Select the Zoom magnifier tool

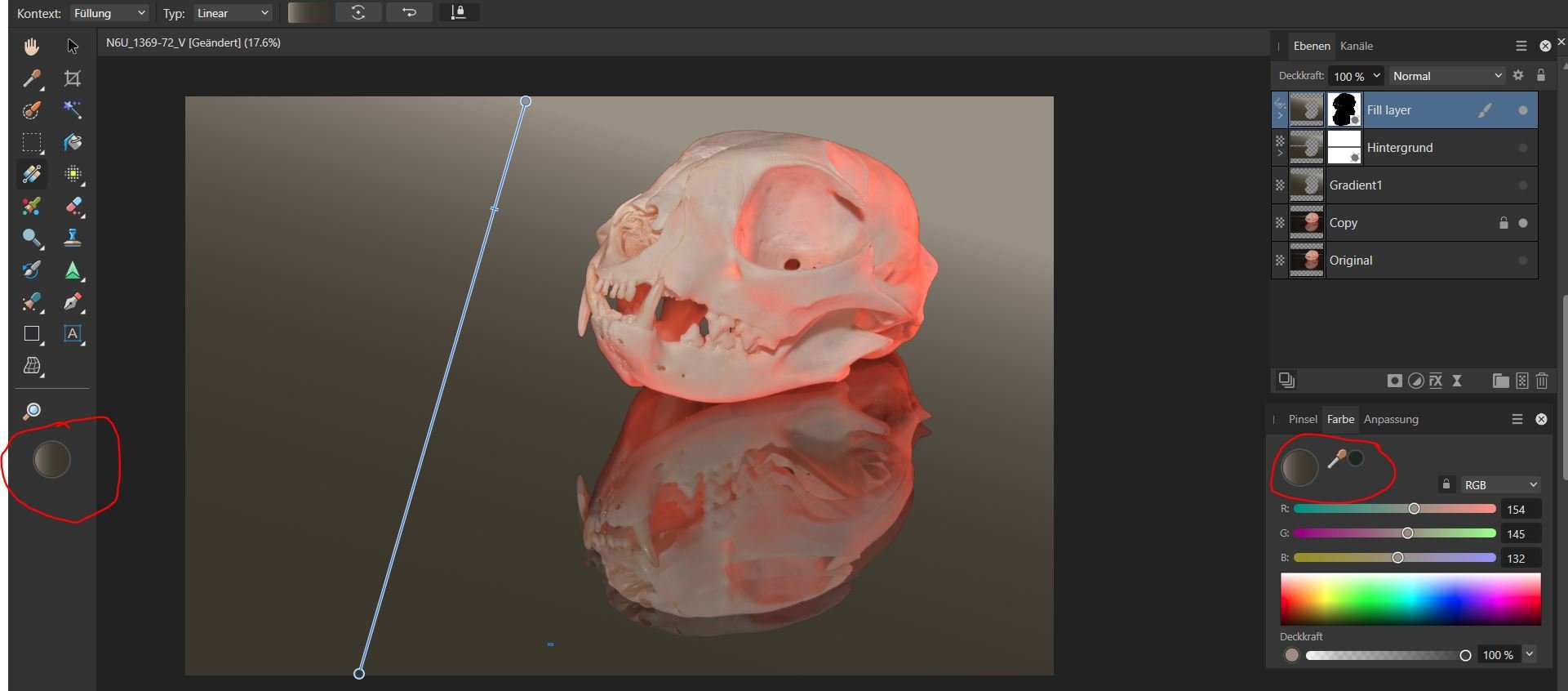click(31, 411)
